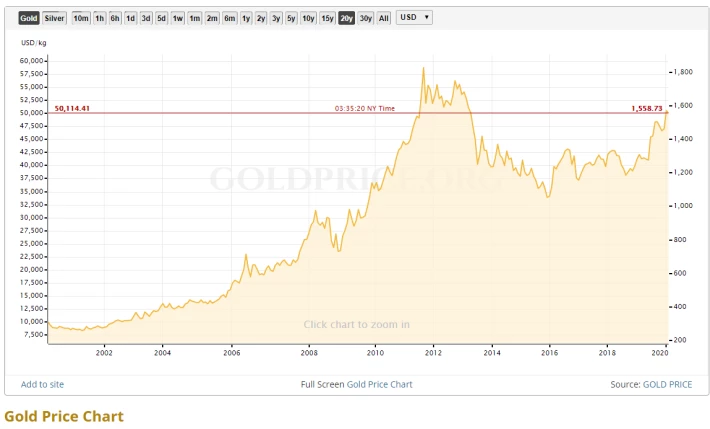Click the 1,800 right axis label
Viewport: 710px width, 429px height.
683,72
